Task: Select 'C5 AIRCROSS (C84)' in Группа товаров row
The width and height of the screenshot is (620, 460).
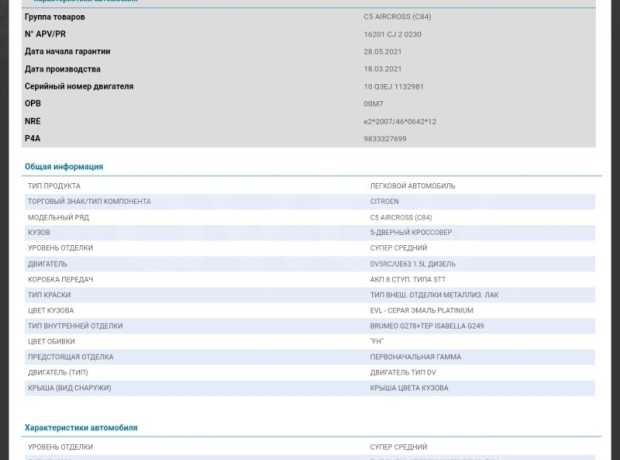Action: pyautogui.click(x=397, y=17)
